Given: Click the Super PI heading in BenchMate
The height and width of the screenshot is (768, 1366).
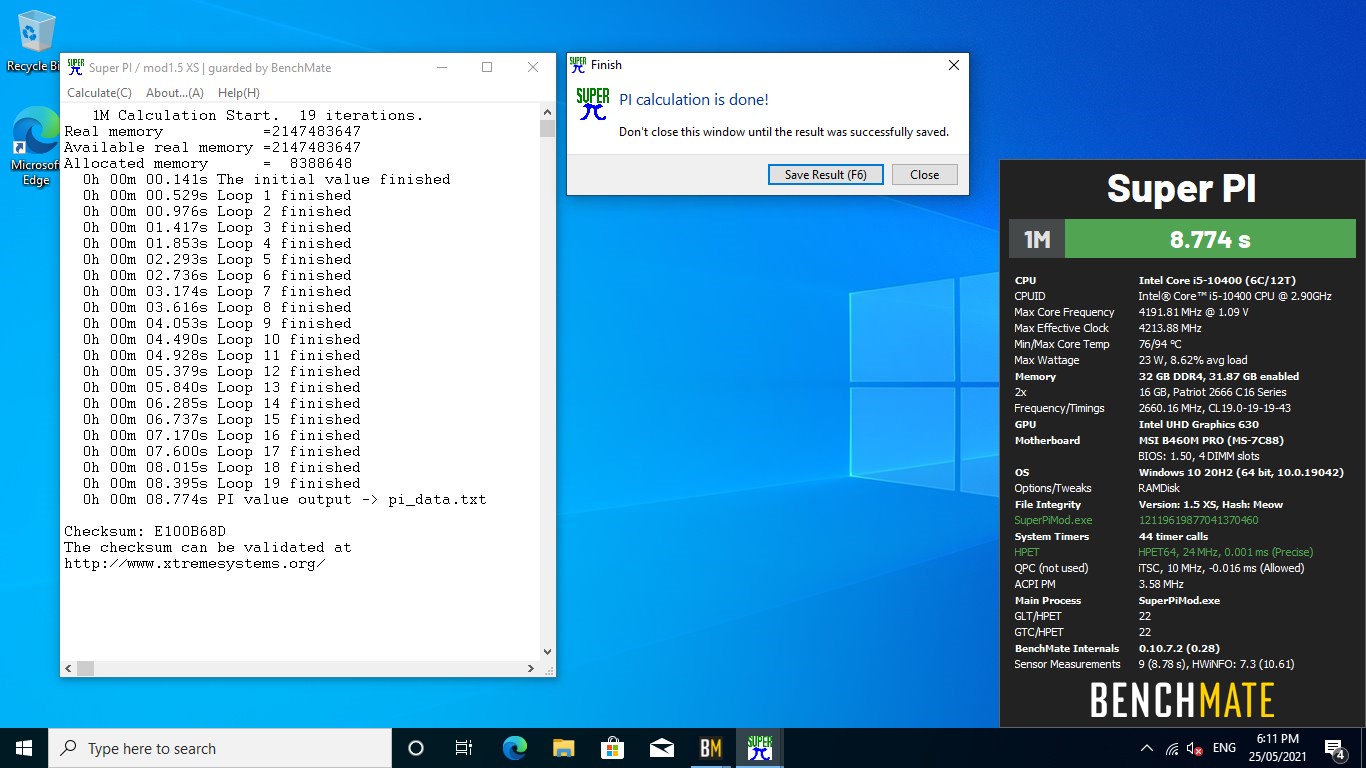Looking at the screenshot, I should pos(1181,188).
